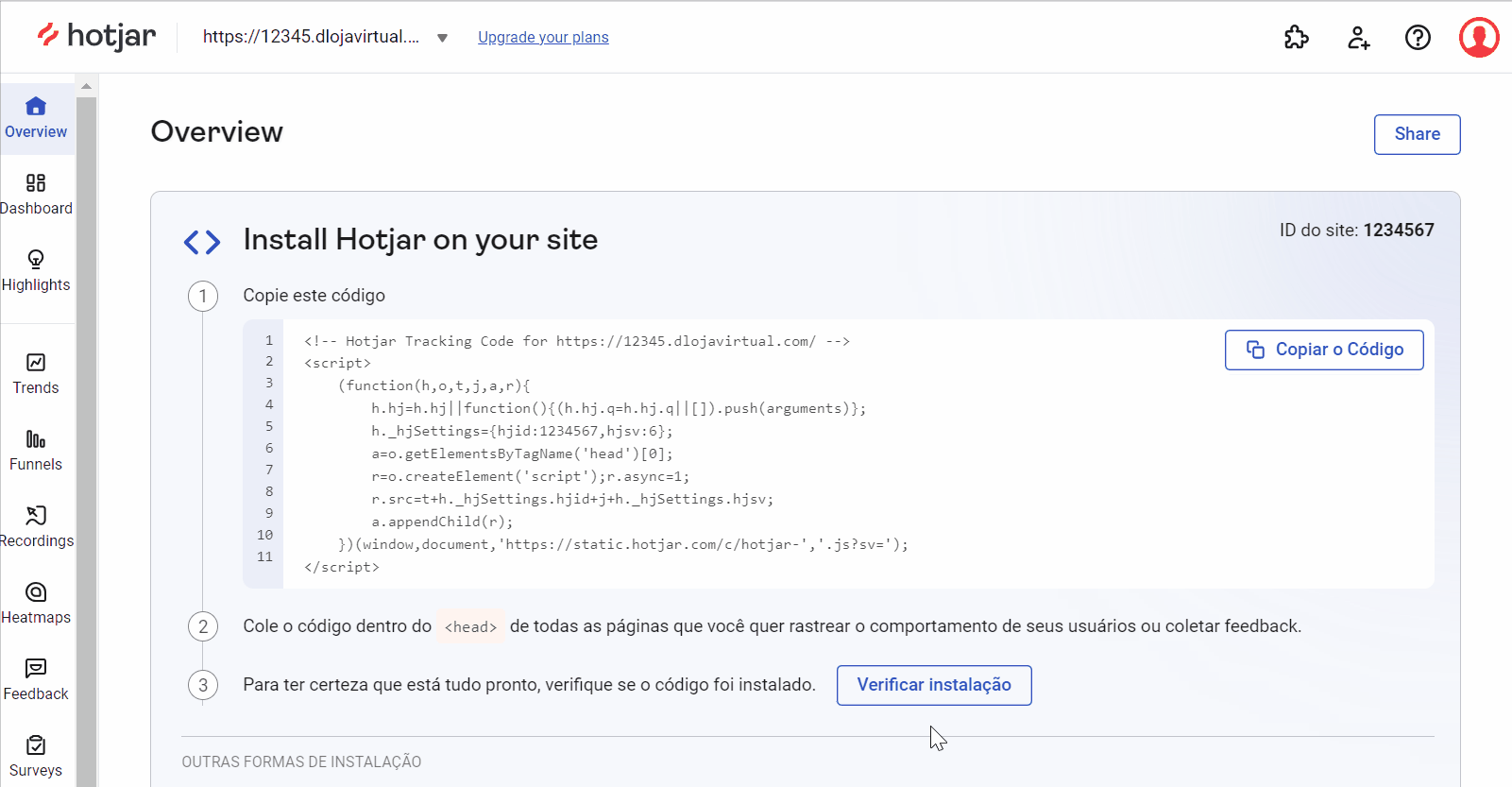Click Copiar o Código button
The height and width of the screenshot is (787, 1512).
(x=1324, y=350)
